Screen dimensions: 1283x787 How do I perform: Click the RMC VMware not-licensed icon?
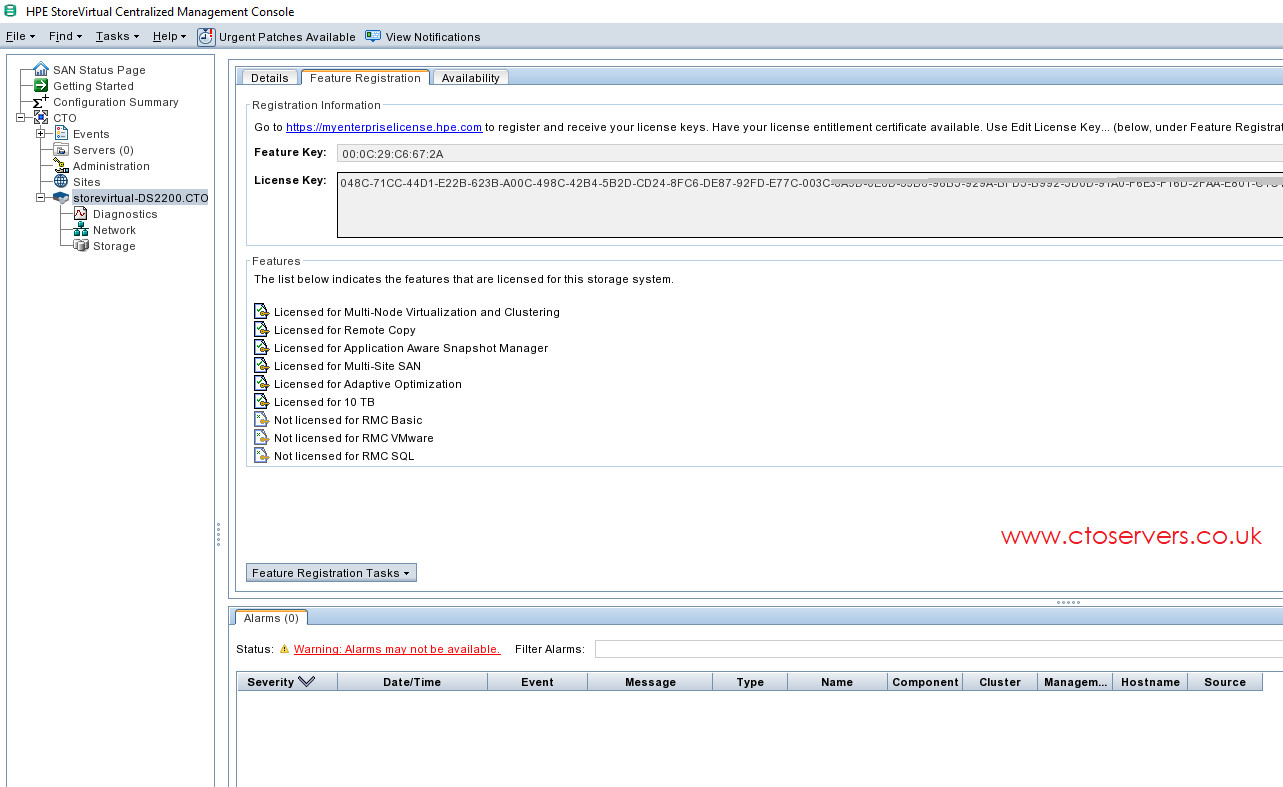pyautogui.click(x=261, y=438)
